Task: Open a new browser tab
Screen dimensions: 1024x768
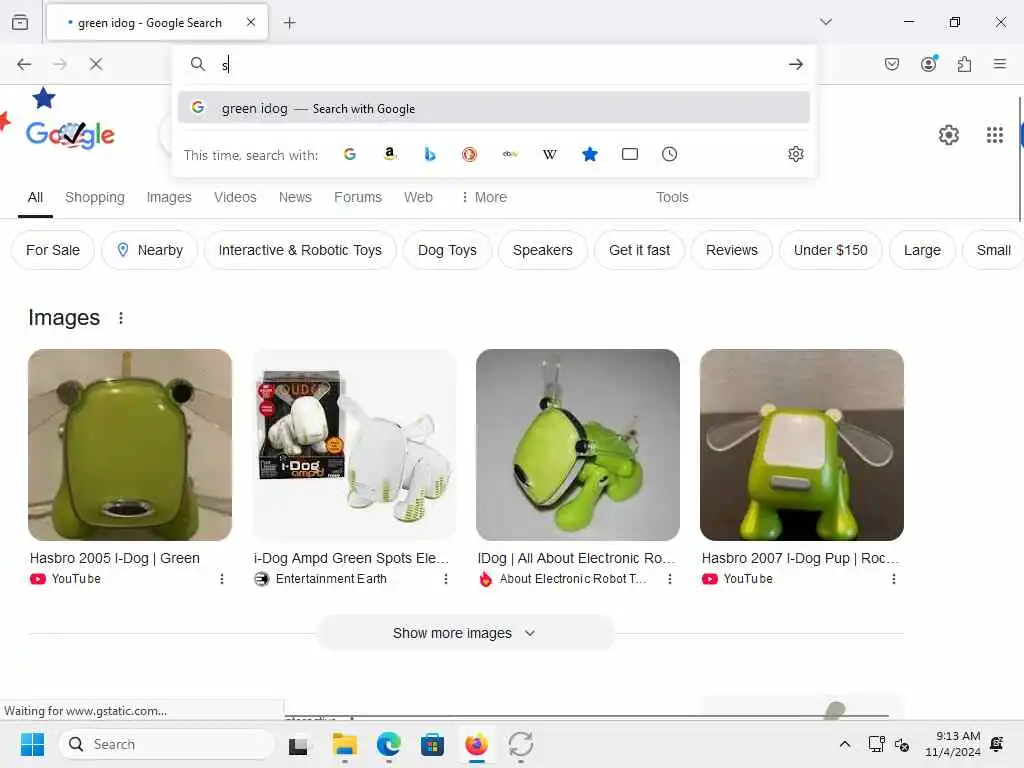Action: click(x=289, y=23)
